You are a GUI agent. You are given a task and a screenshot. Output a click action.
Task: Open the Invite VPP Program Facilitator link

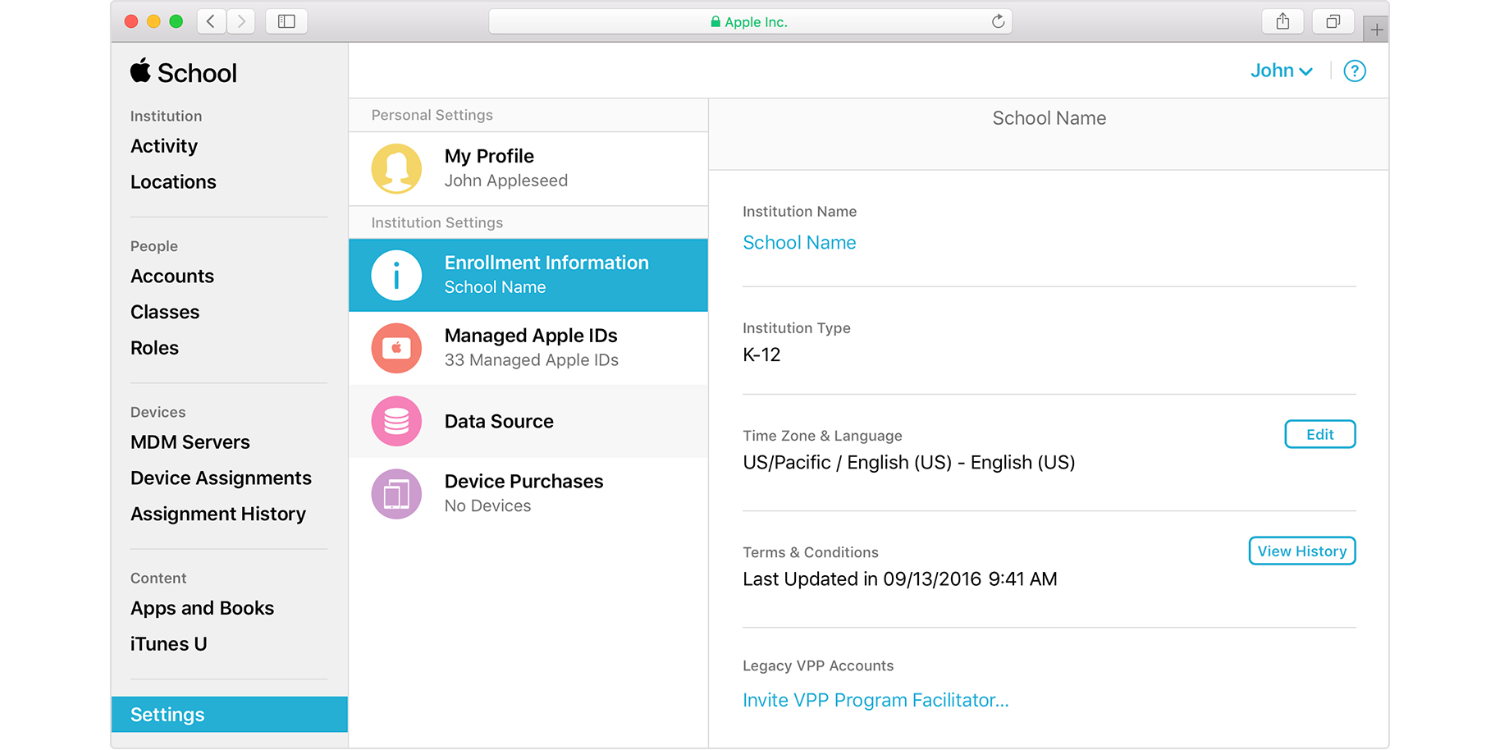tap(875, 700)
